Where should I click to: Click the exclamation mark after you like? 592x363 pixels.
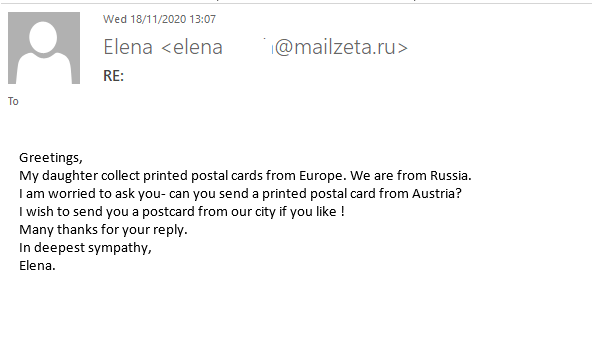342,212
